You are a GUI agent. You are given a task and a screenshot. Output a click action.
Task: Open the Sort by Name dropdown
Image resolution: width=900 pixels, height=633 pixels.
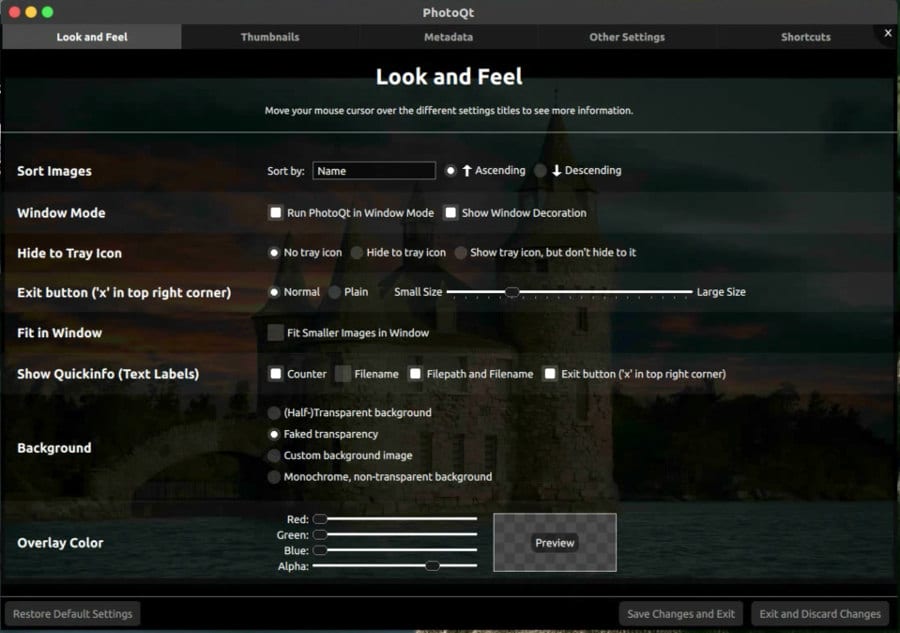(x=374, y=171)
